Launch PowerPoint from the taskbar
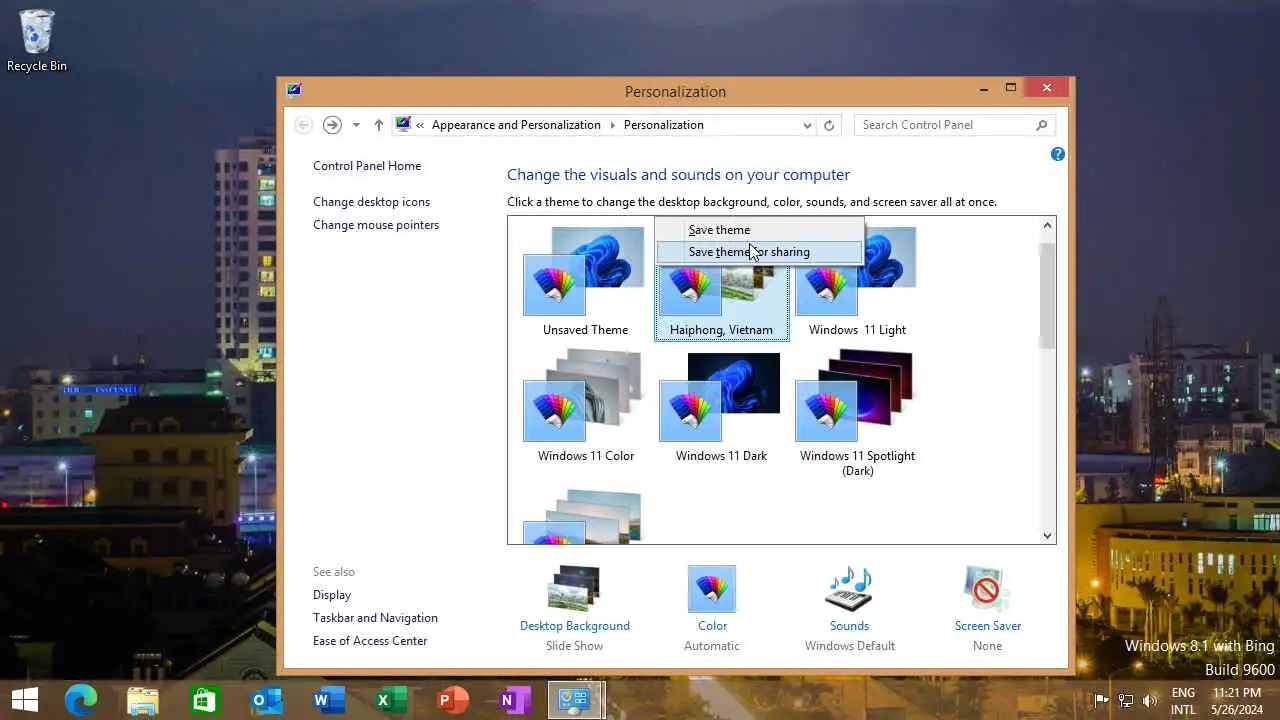Image resolution: width=1280 pixels, height=720 pixels. [452, 700]
